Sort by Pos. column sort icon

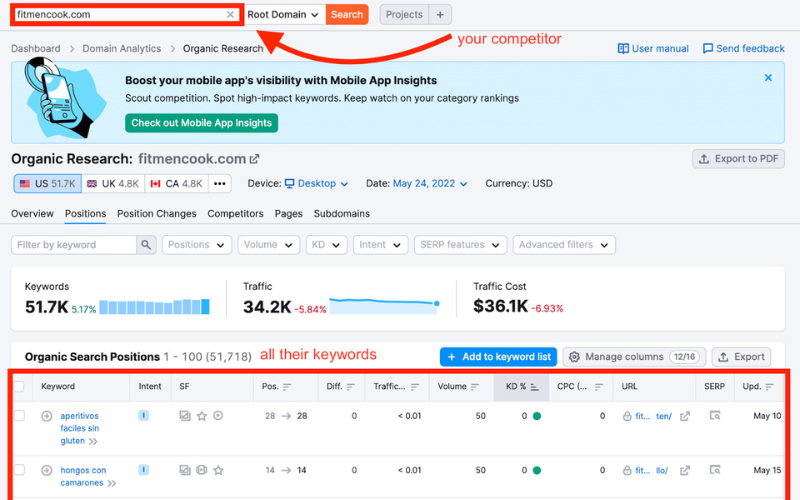tap(287, 387)
